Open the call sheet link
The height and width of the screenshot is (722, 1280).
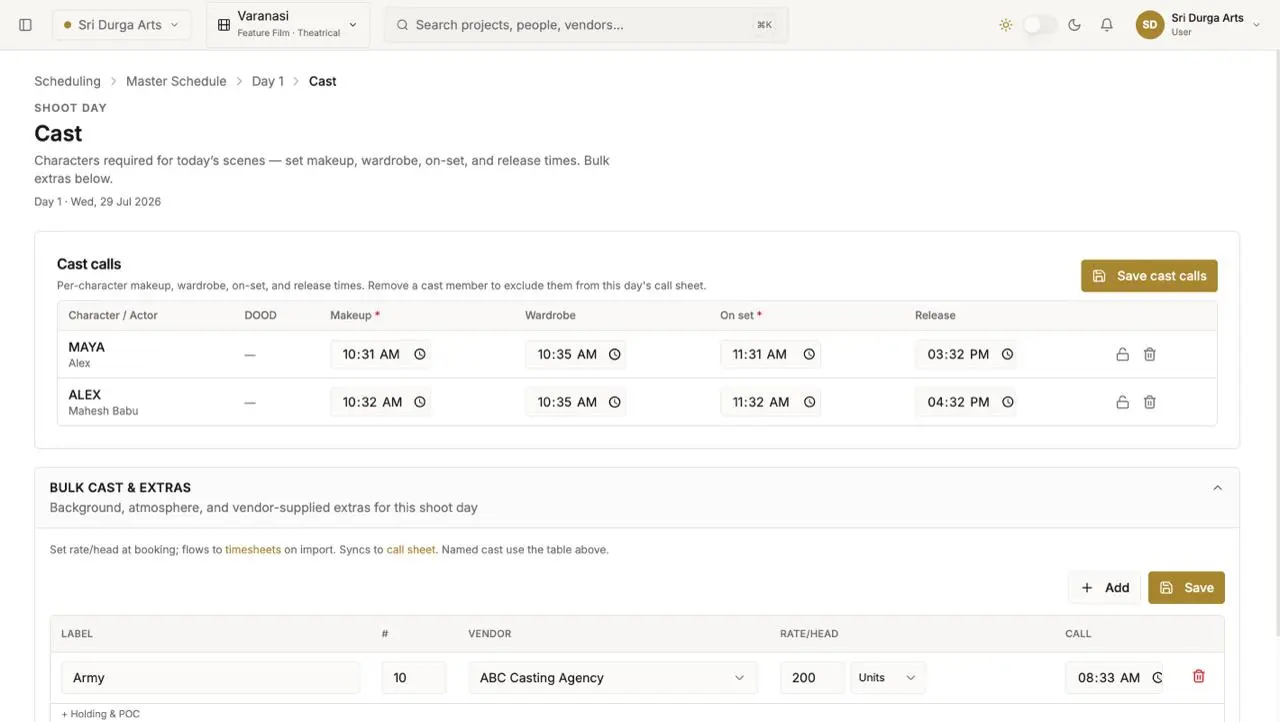click(411, 549)
